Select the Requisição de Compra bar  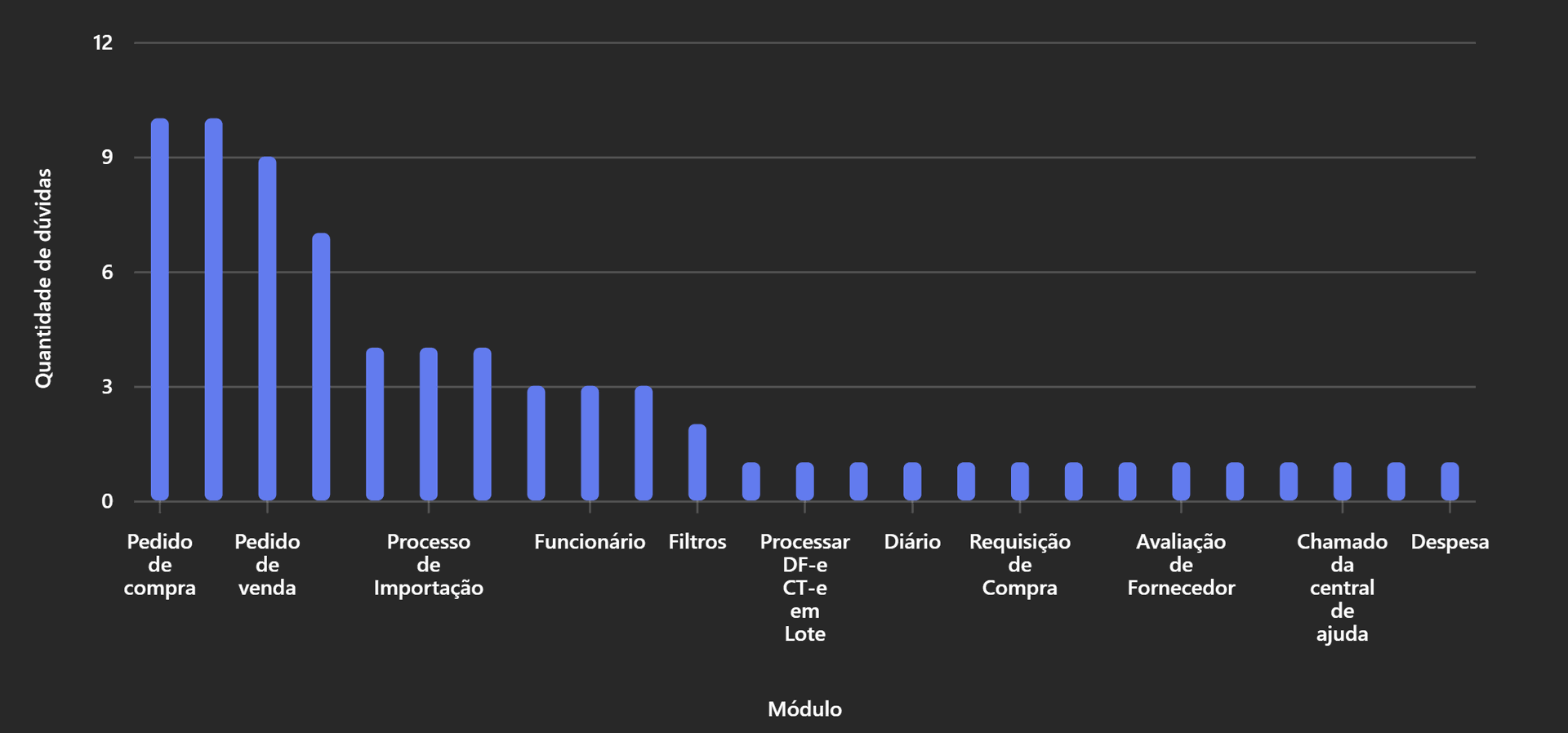click(x=1020, y=482)
